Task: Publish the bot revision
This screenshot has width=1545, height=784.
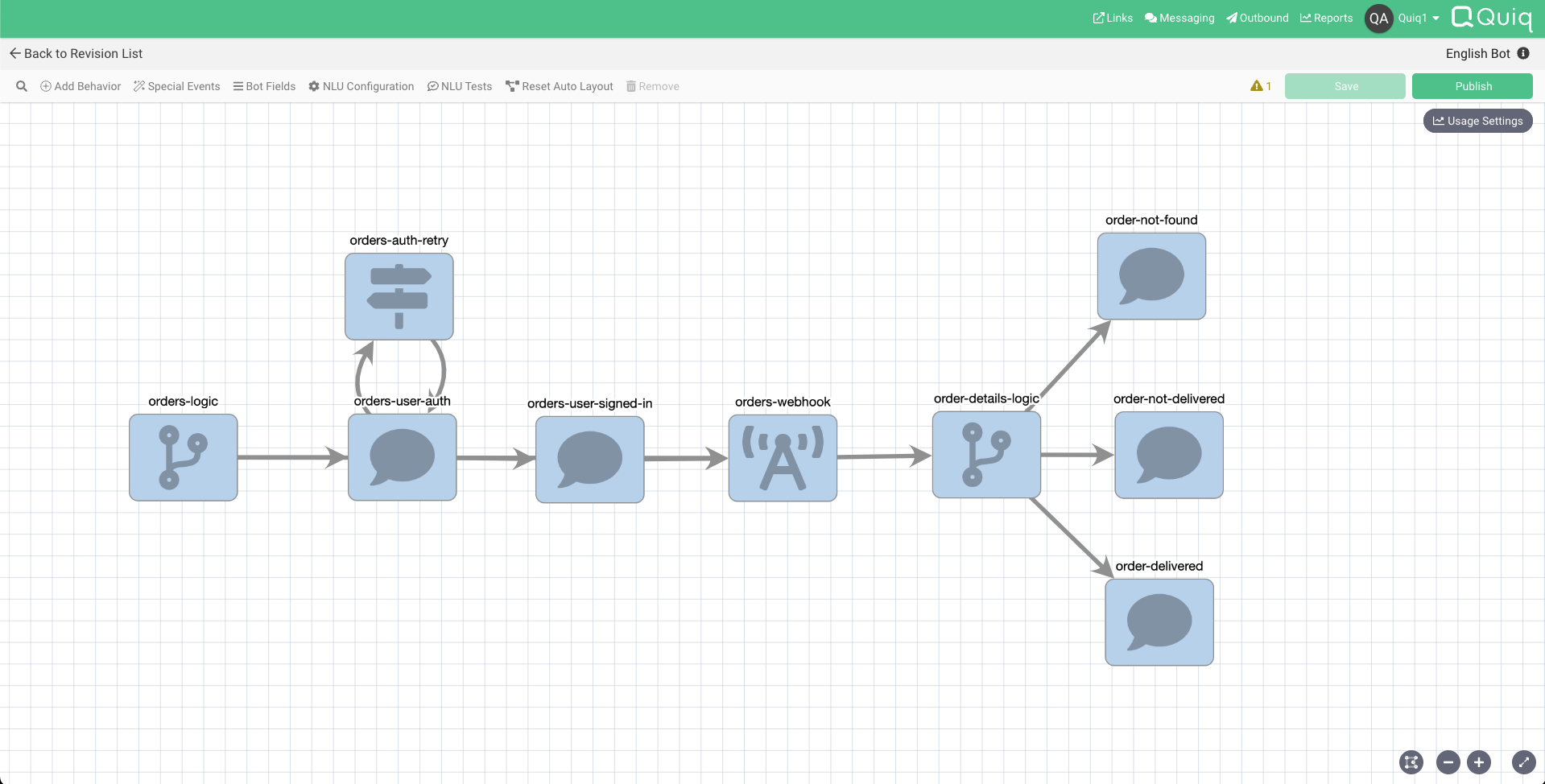Action: pyautogui.click(x=1473, y=86)
